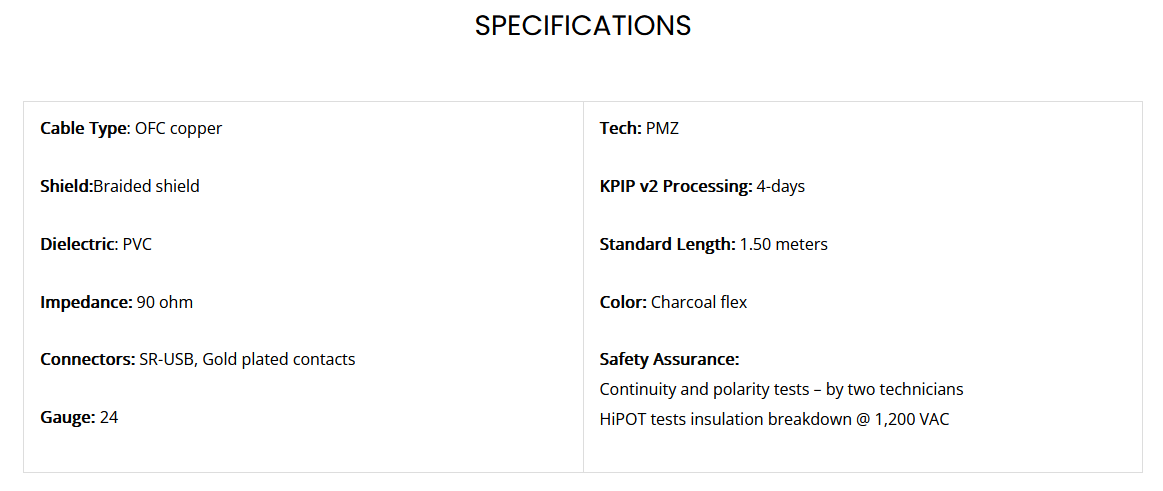Select the Cable Type label
This screenshot has width=1163, height=491.
tap(84, 128)
